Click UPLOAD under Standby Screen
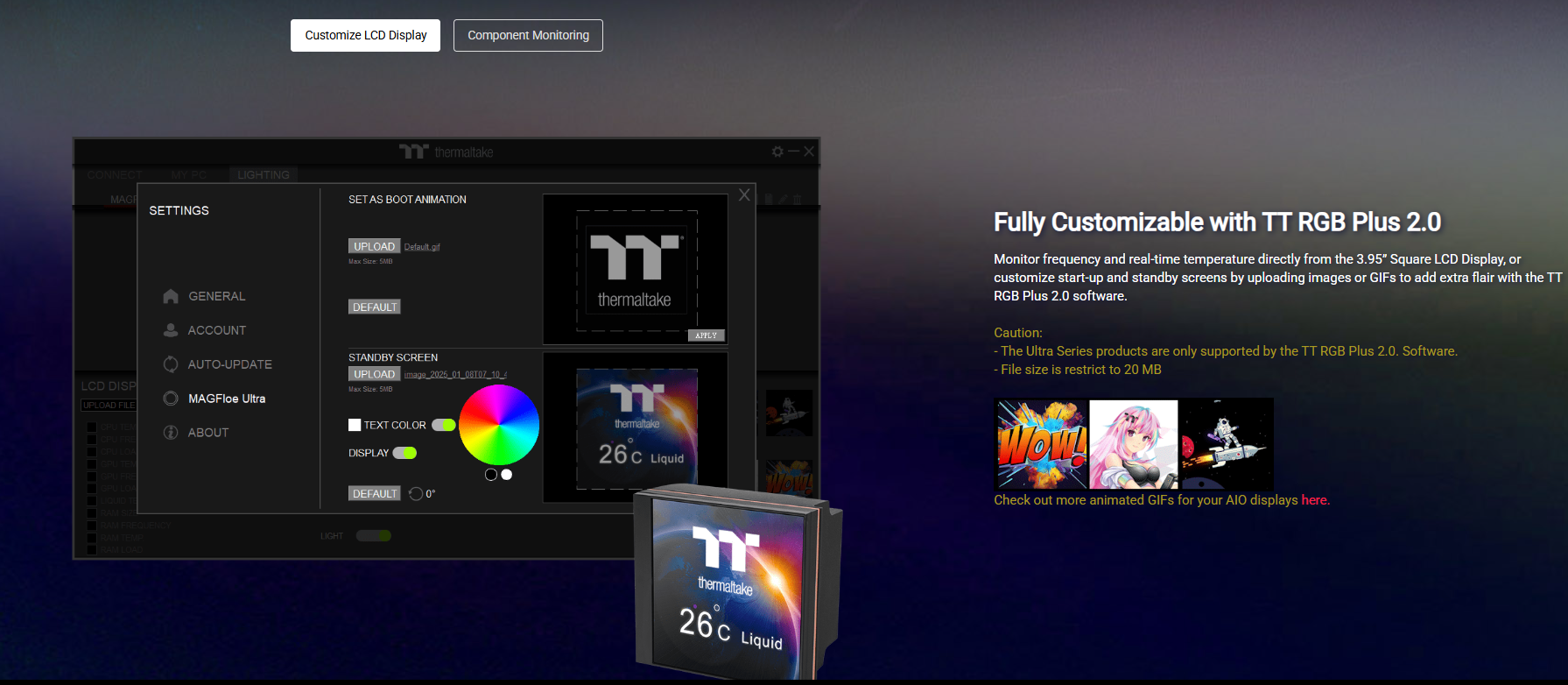1568x685 pixels. [x=374, y=374]
